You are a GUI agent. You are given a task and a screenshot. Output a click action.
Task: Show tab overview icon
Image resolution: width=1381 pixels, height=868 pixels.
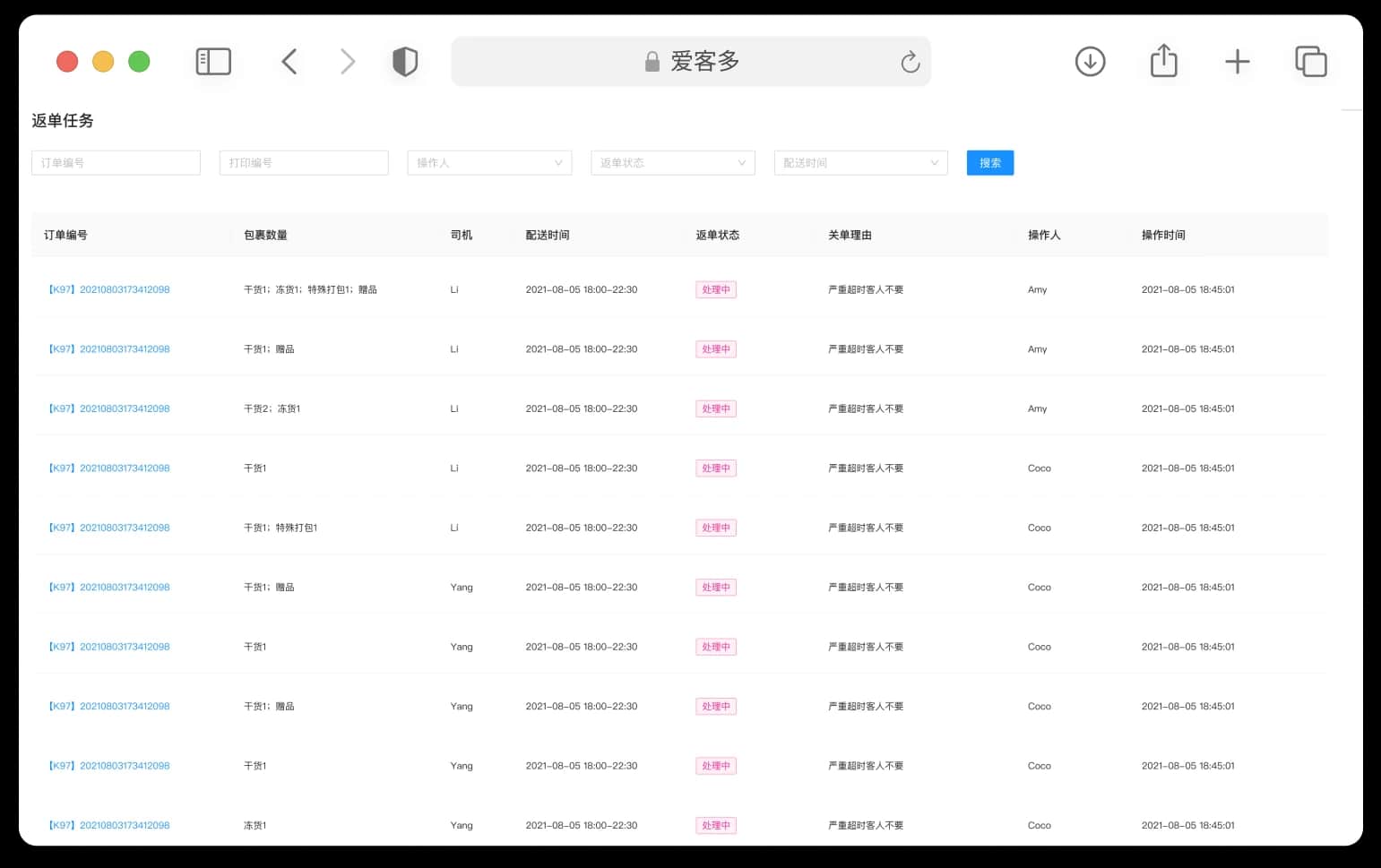1310,62
